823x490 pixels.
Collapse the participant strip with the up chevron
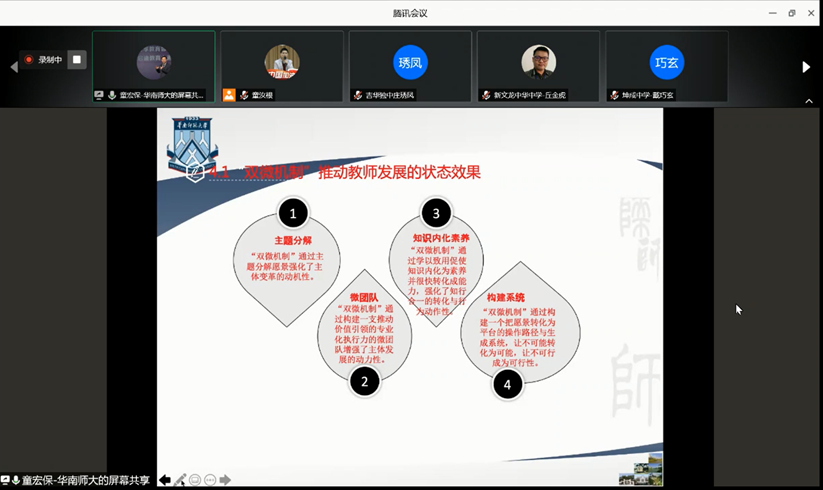coord(809,101)
